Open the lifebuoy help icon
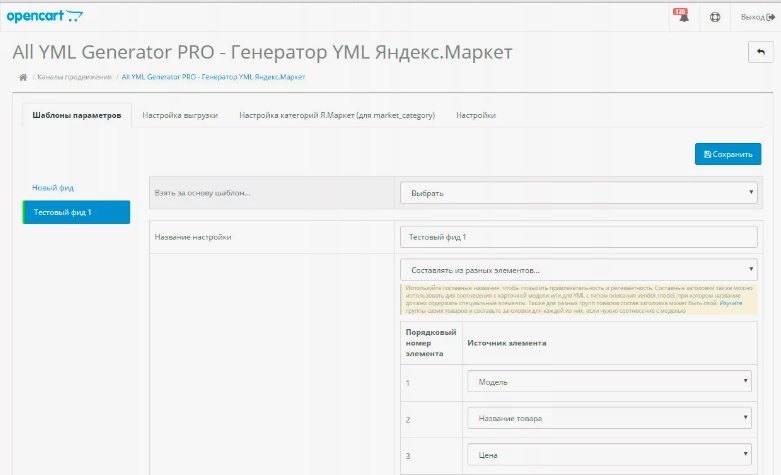Image resolution: width=781 pixels, height=475 pixels. coord(715,17)
